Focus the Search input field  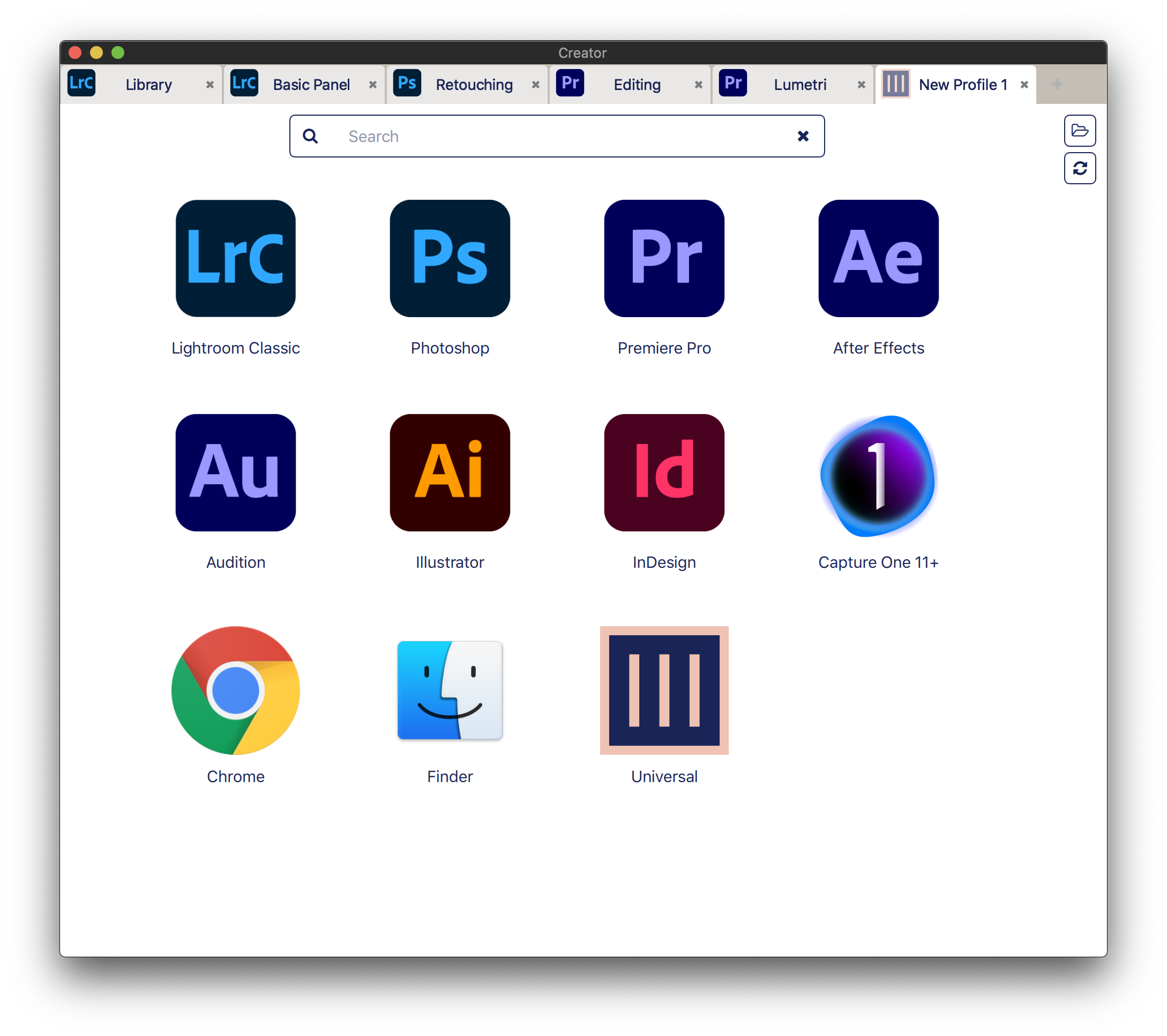[x=557, y=136]
